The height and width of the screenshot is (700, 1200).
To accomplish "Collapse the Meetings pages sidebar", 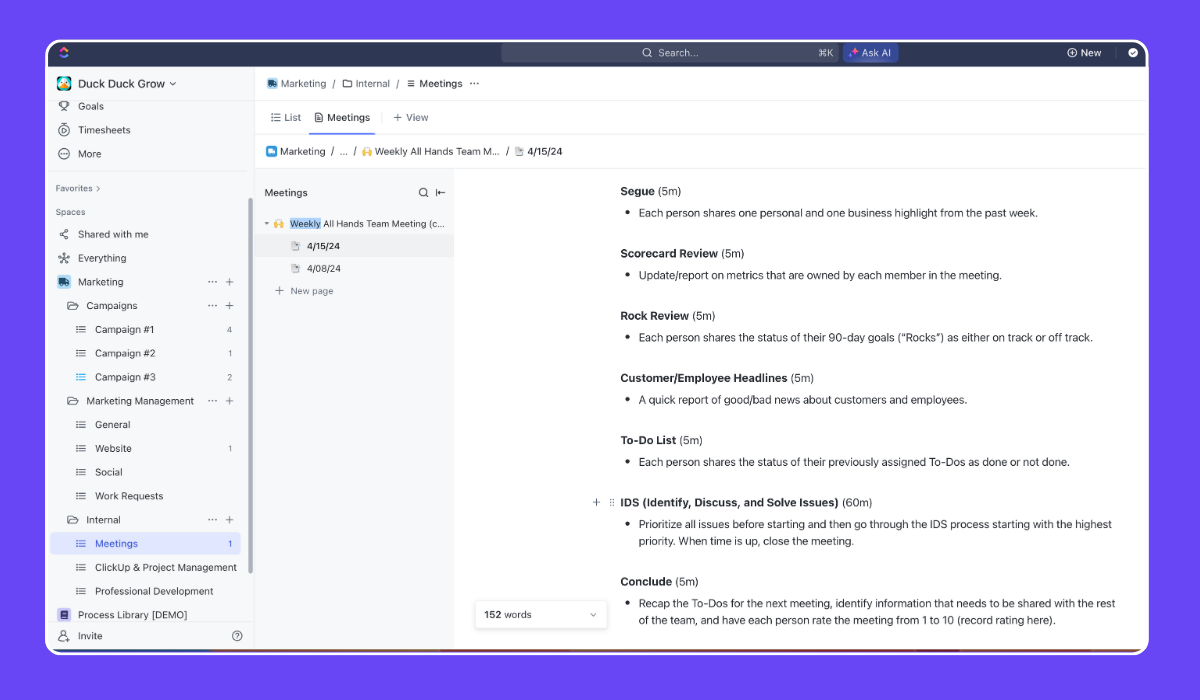I will tap(440, 192).
